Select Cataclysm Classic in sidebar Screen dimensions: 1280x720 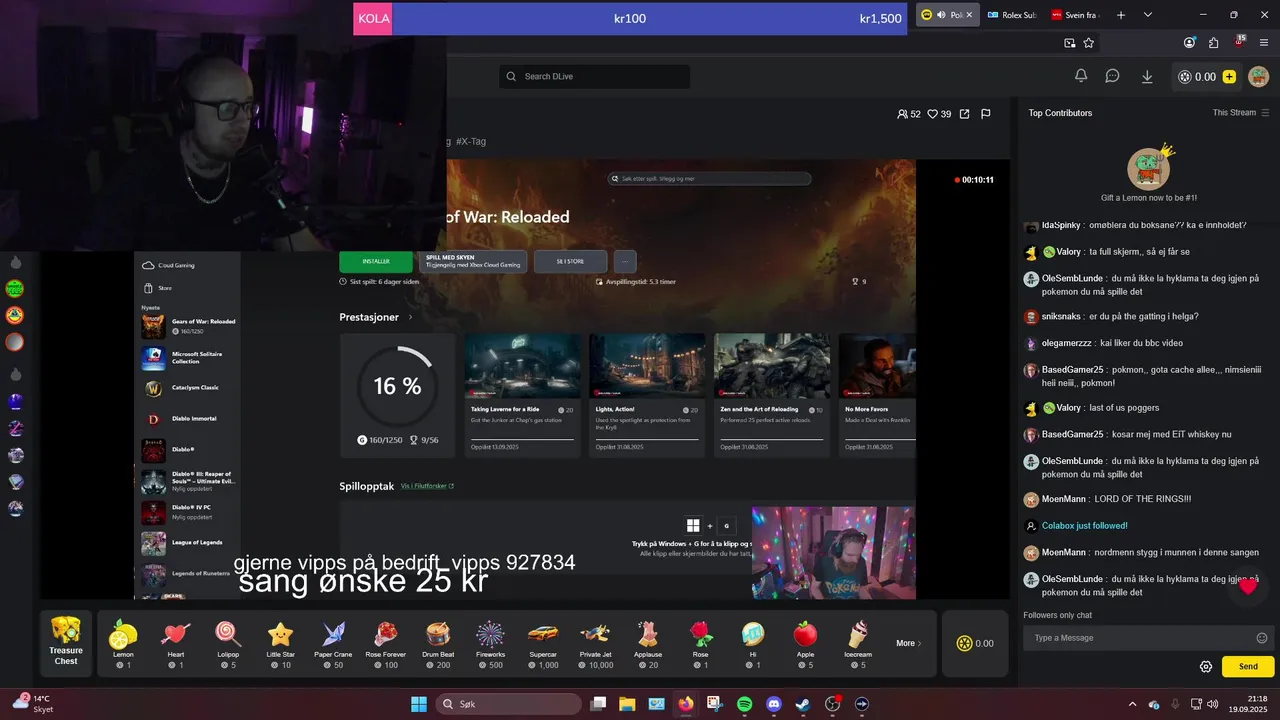(x=189, y=388)
